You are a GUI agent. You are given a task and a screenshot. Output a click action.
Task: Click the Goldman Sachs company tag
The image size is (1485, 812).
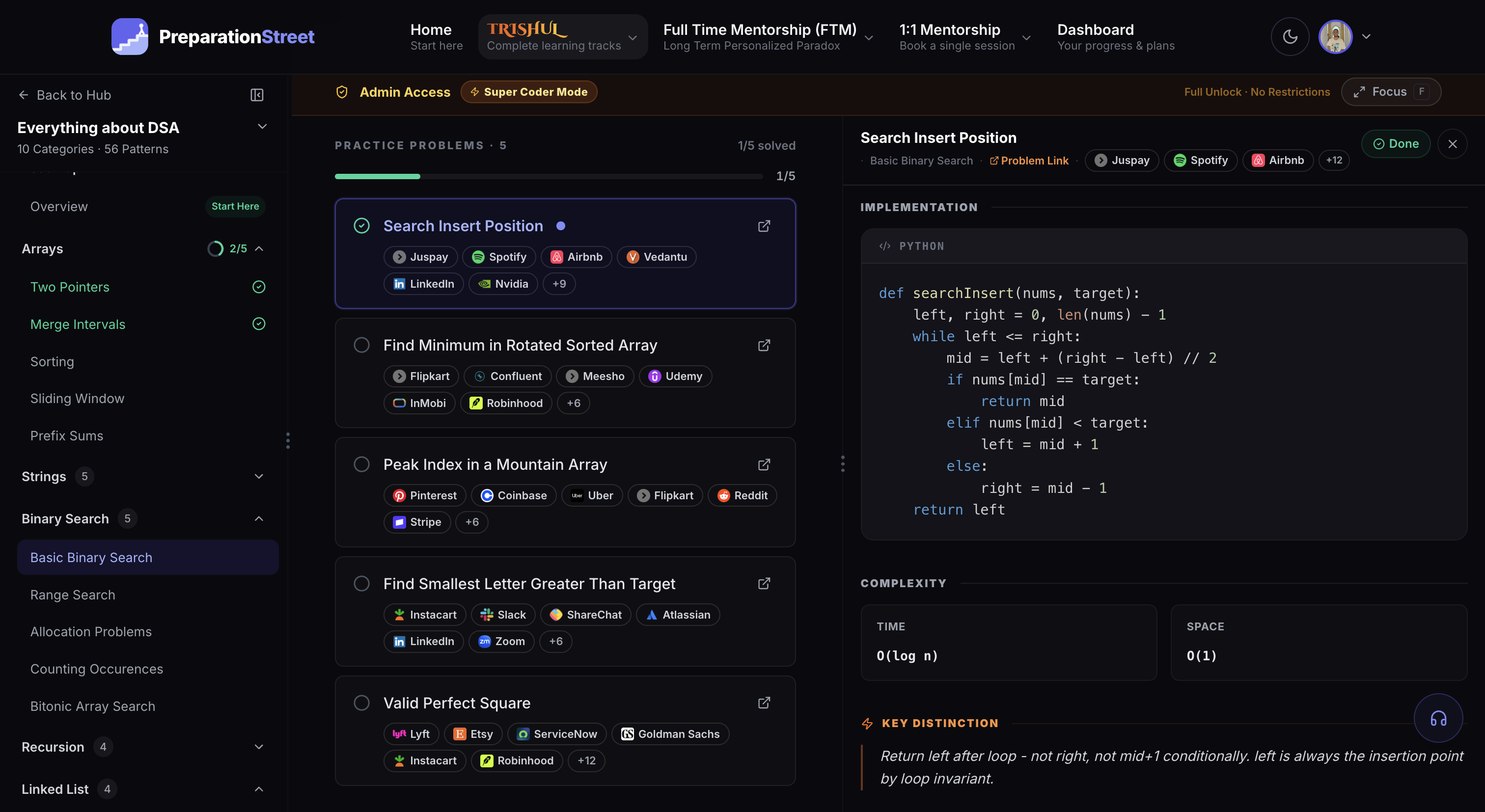click(x=670, y=734)
